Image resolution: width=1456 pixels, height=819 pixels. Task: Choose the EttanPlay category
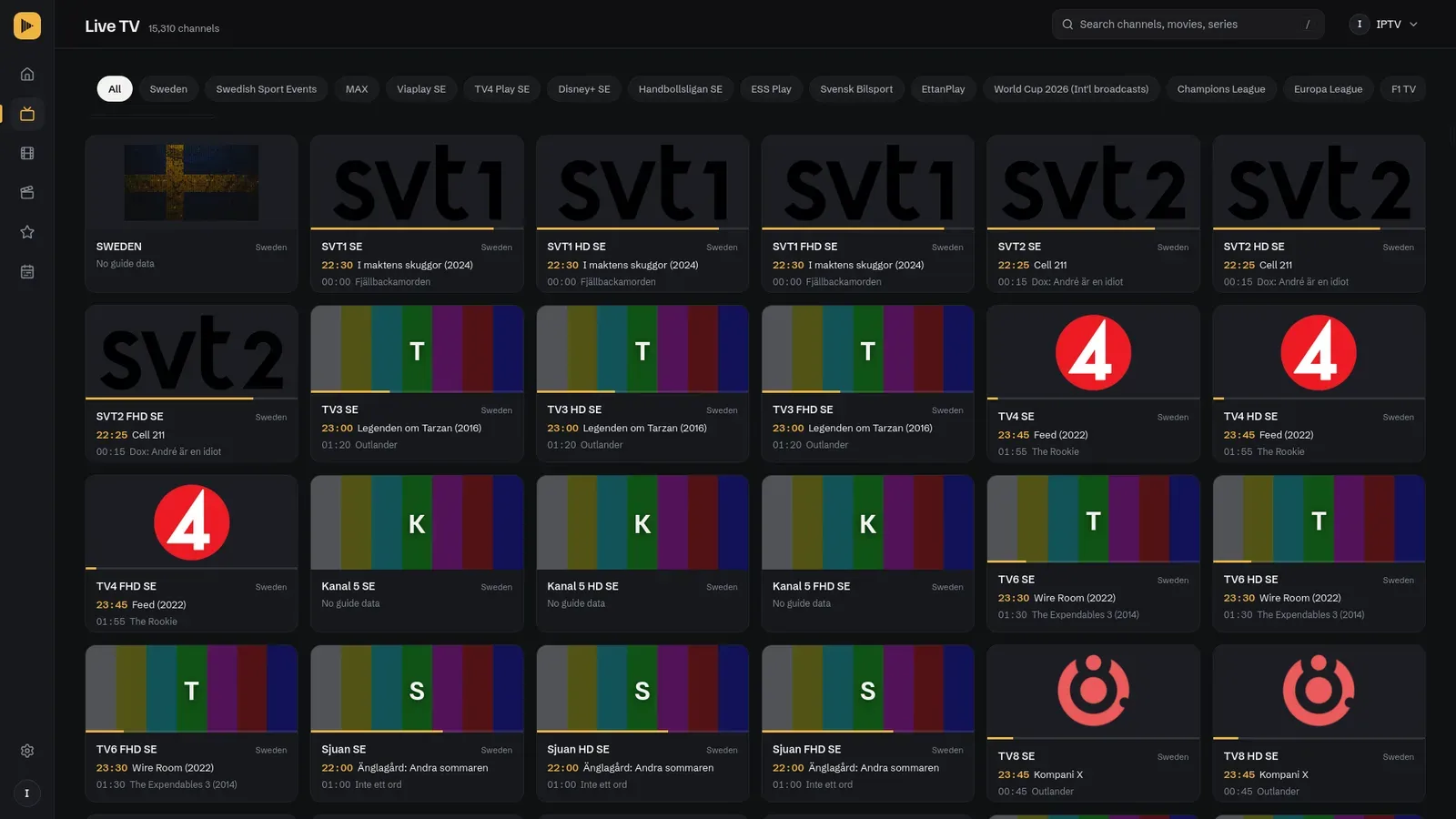[x=943, y=89]
